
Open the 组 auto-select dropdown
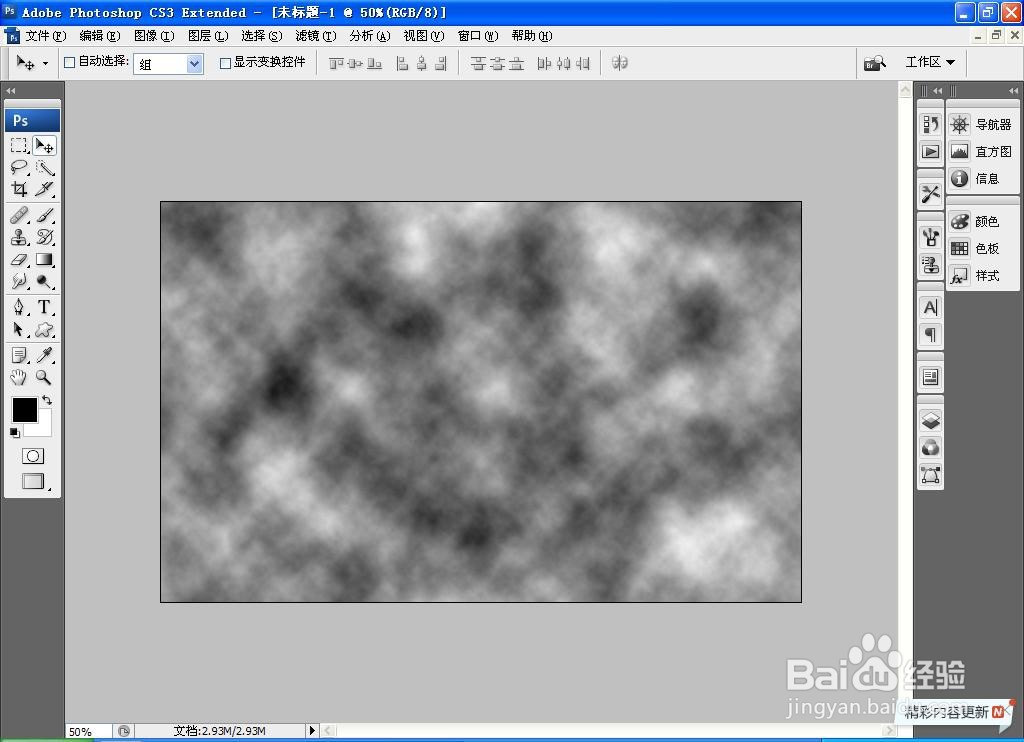click(168, 63)
